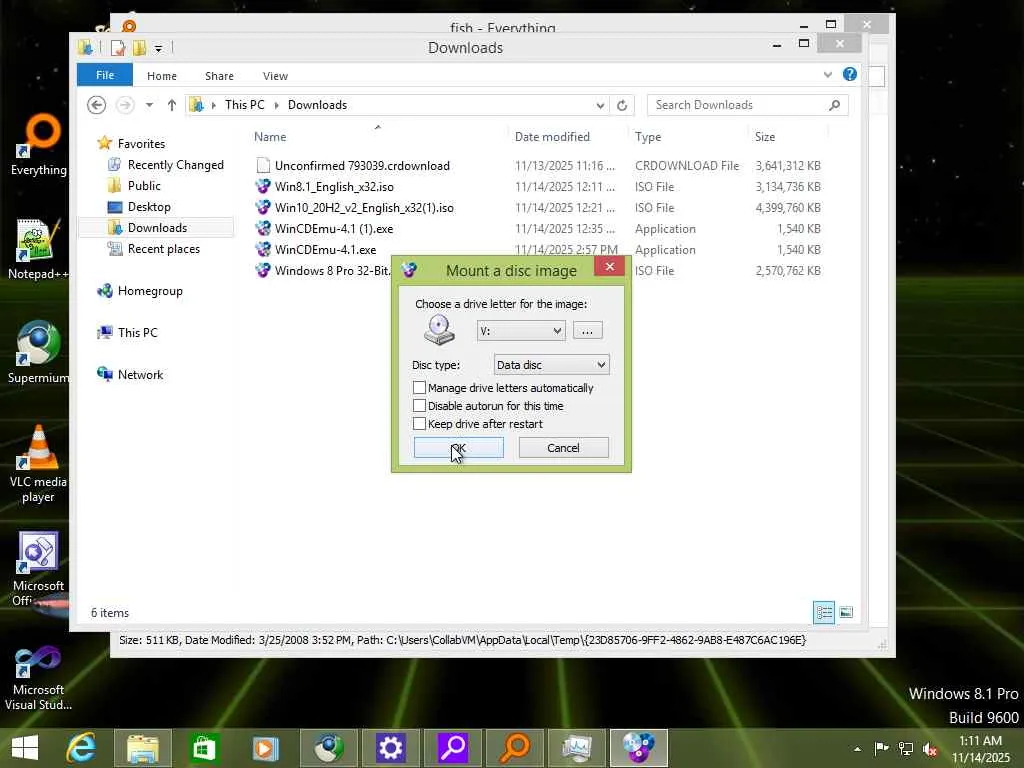Open Supermium desktop shortcut

pyautogui.click(x=38, y=353)
